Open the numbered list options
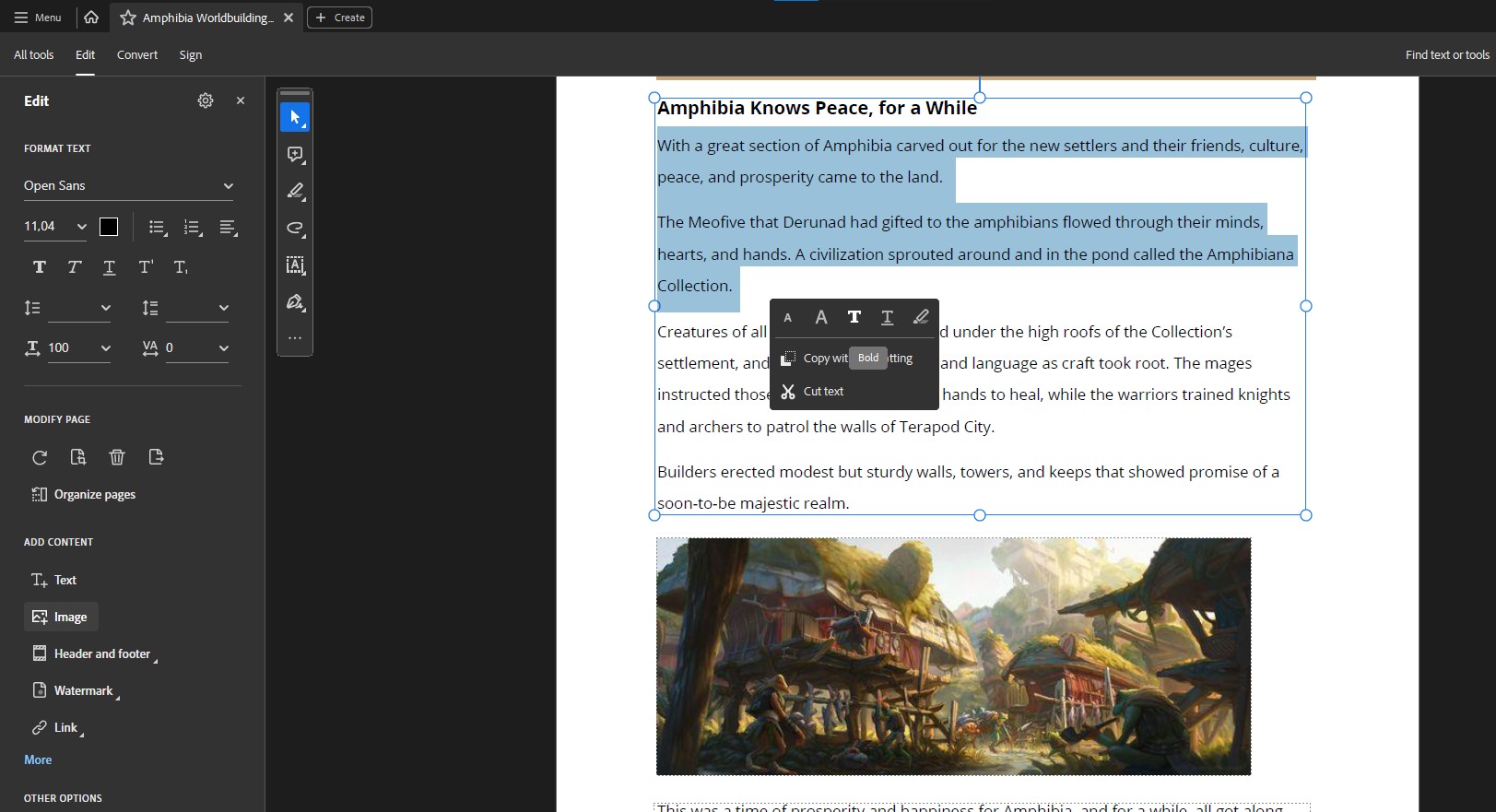Viewport: 1496px width, 812px height. point(193,228)
